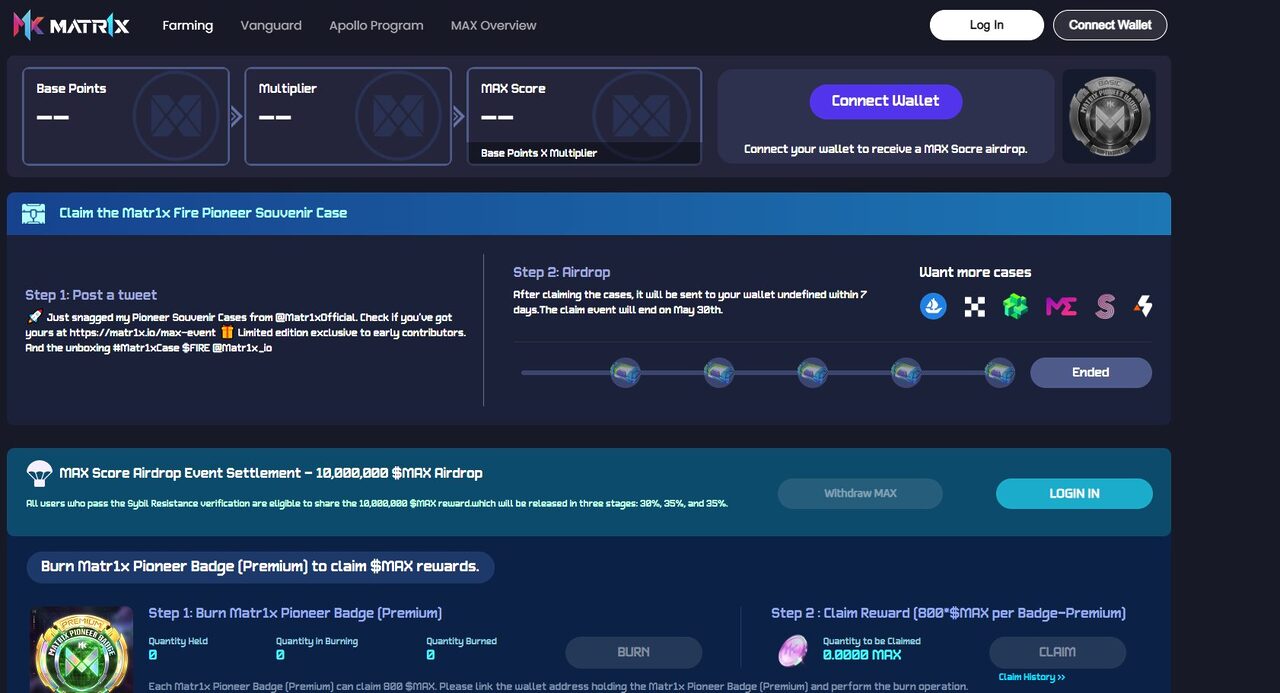Open the Farming nav item

tap(188, 25)
